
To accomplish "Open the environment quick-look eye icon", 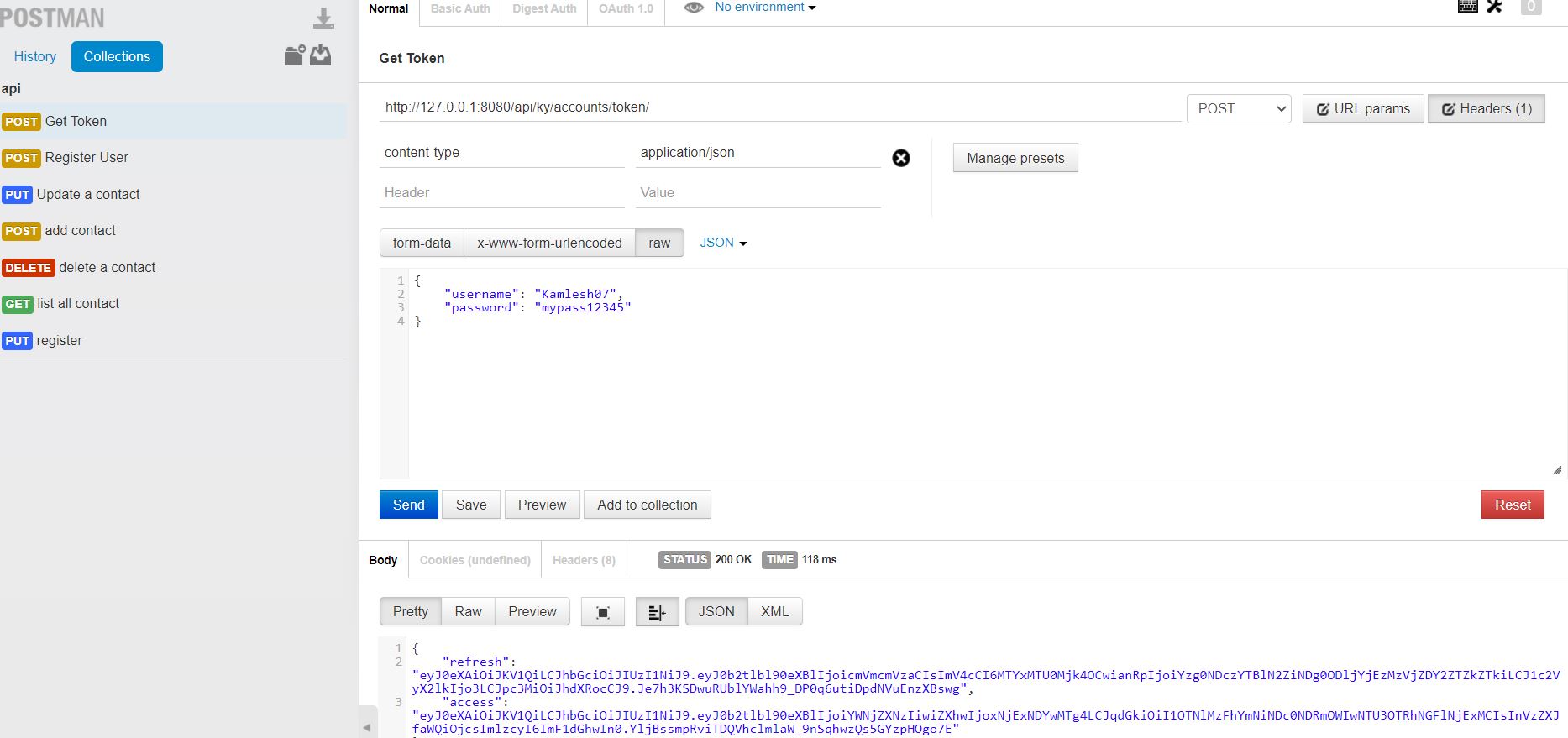I will (694, 8).
